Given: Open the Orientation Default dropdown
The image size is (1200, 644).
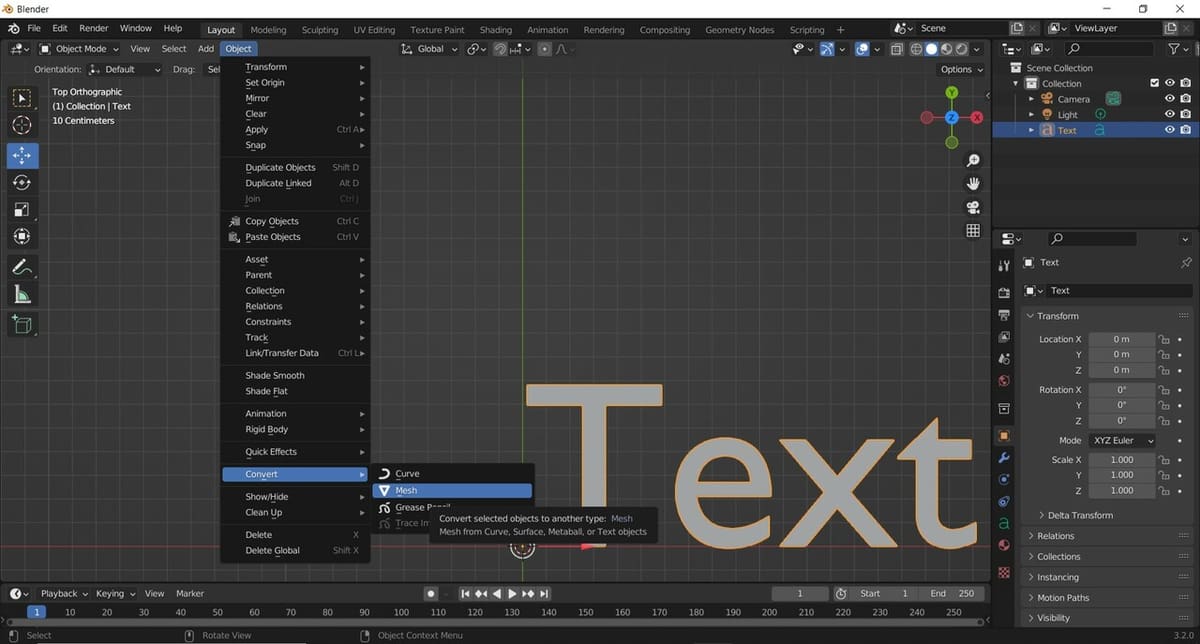Looking at the screenshot, I should tap(125, 69).
